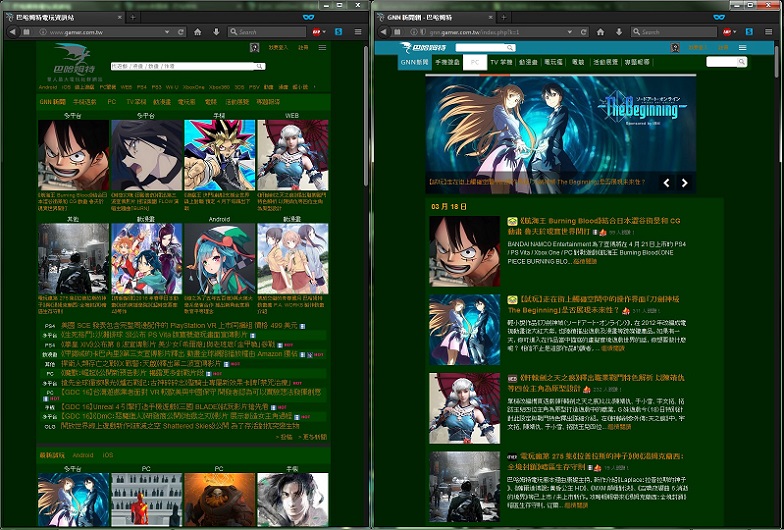784x530 pixels.
Task: Go back in the right GNN window
Action: pos(384,32)
